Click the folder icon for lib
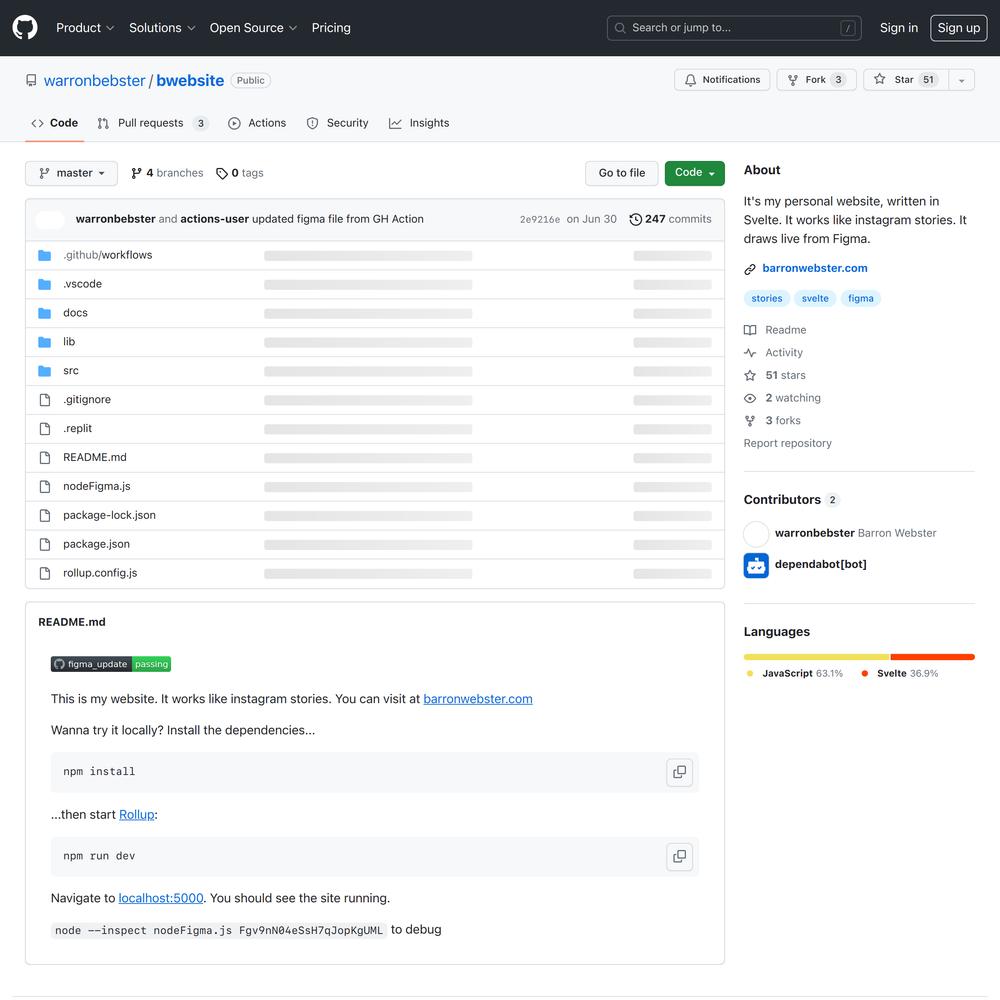The height and width of the screenshot is (1000, 1000). point(45,342)
